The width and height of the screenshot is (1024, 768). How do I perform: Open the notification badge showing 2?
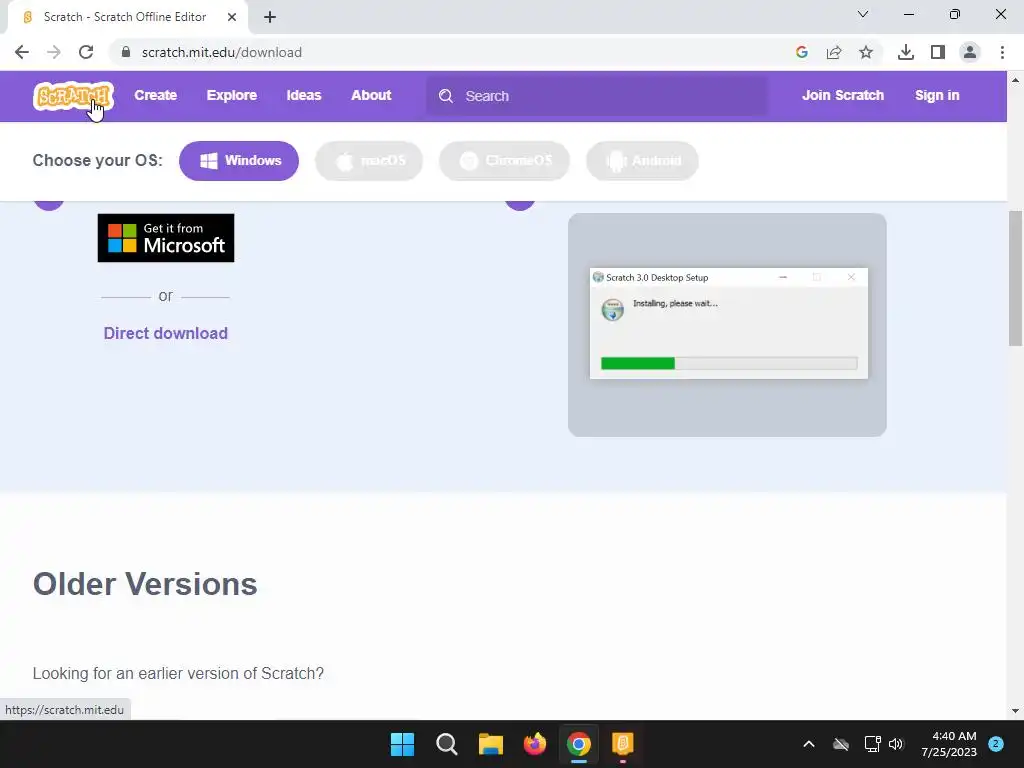click(x=996, y=744)
